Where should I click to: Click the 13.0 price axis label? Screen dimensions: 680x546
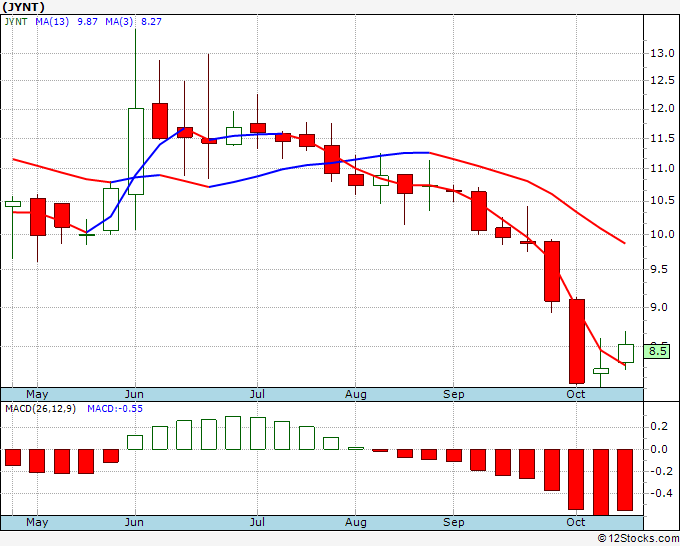point(662,53)
